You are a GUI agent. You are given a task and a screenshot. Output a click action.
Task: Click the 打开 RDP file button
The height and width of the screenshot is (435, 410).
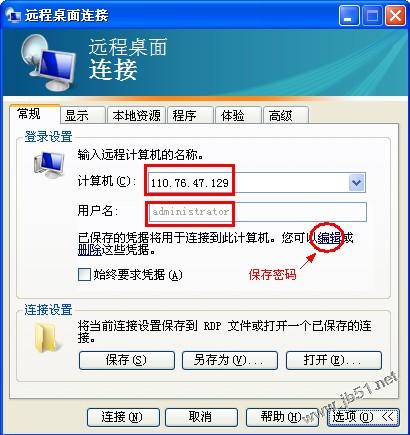(333, 360)
